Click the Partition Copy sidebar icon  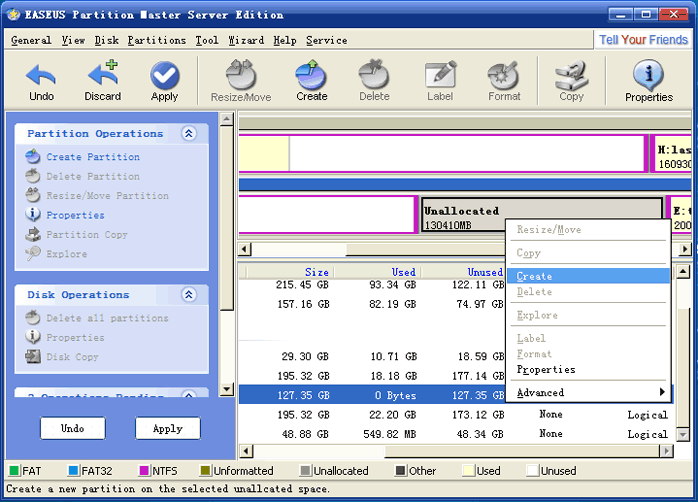click(x=32, y=234)
